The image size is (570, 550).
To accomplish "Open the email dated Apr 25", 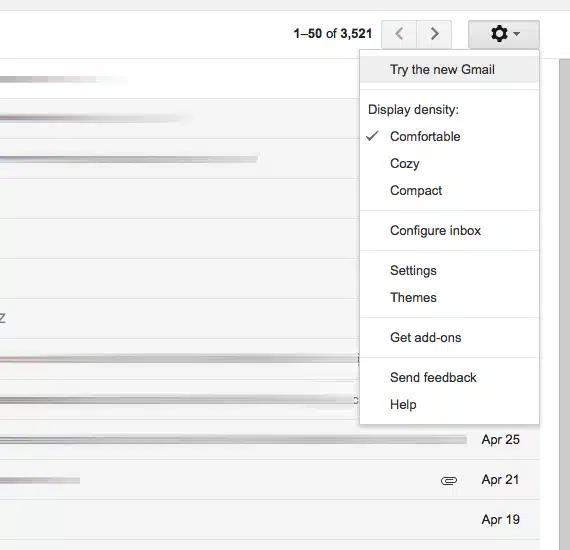I will tap(270, 439).
